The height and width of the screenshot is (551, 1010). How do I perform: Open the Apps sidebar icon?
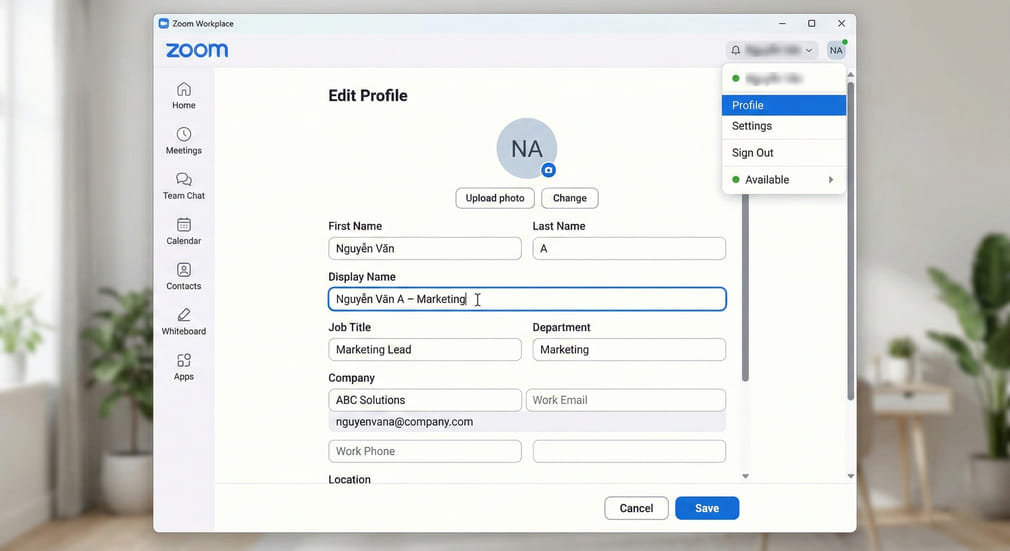[x=184, y=367]
